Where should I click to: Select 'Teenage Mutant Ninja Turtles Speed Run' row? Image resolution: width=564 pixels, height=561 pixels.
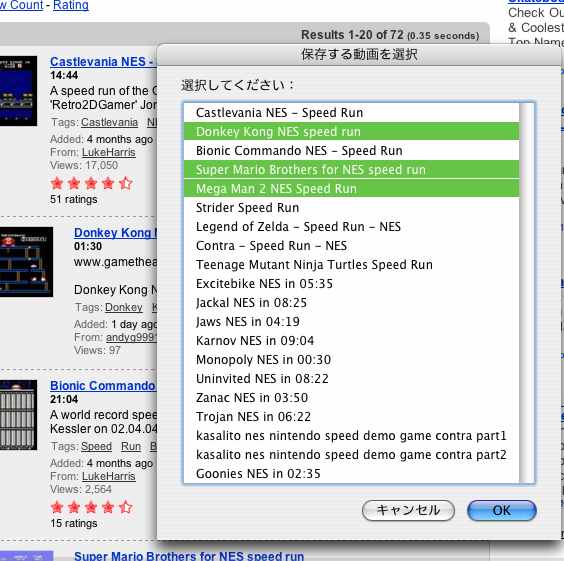click(351, 265)
